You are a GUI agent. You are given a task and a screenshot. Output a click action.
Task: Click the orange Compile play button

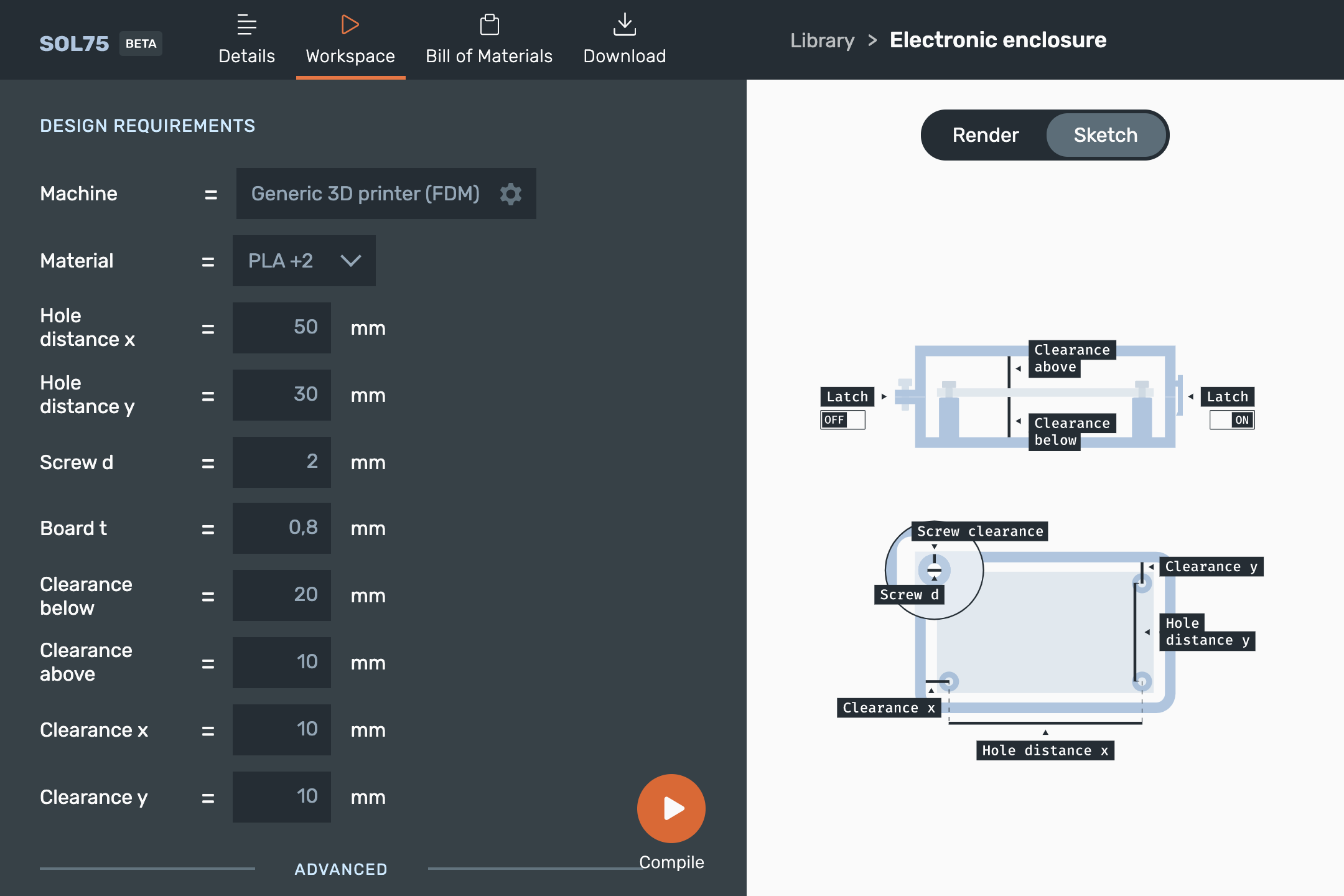click(x=671, y=808)
